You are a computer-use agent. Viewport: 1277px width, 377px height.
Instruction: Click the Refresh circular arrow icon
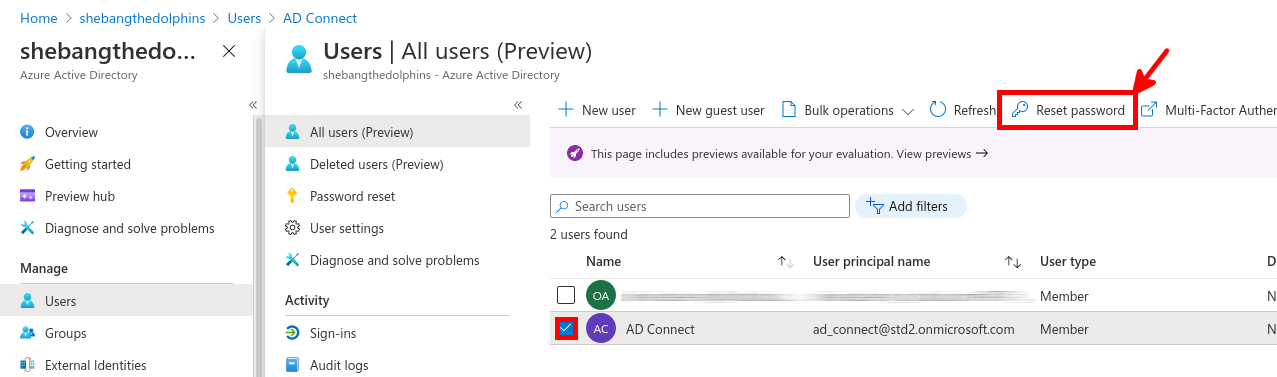coord(938,110)
